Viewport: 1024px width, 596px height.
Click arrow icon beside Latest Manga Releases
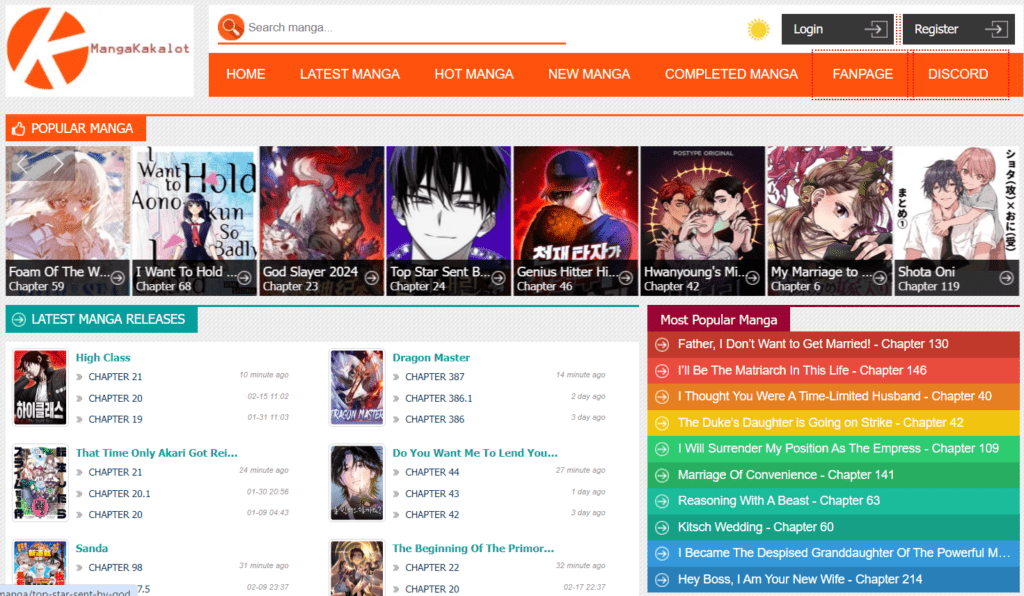tap(18, 319)
